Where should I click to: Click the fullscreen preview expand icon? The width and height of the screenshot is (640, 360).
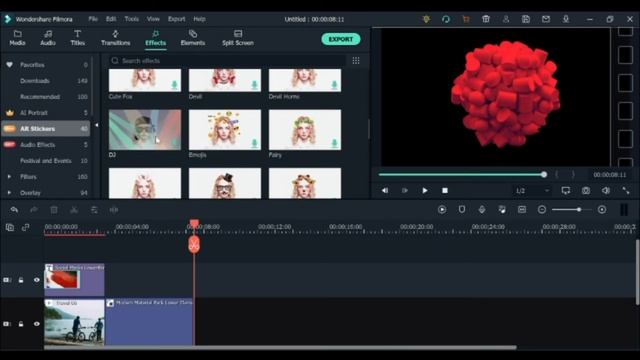(626, 191)
